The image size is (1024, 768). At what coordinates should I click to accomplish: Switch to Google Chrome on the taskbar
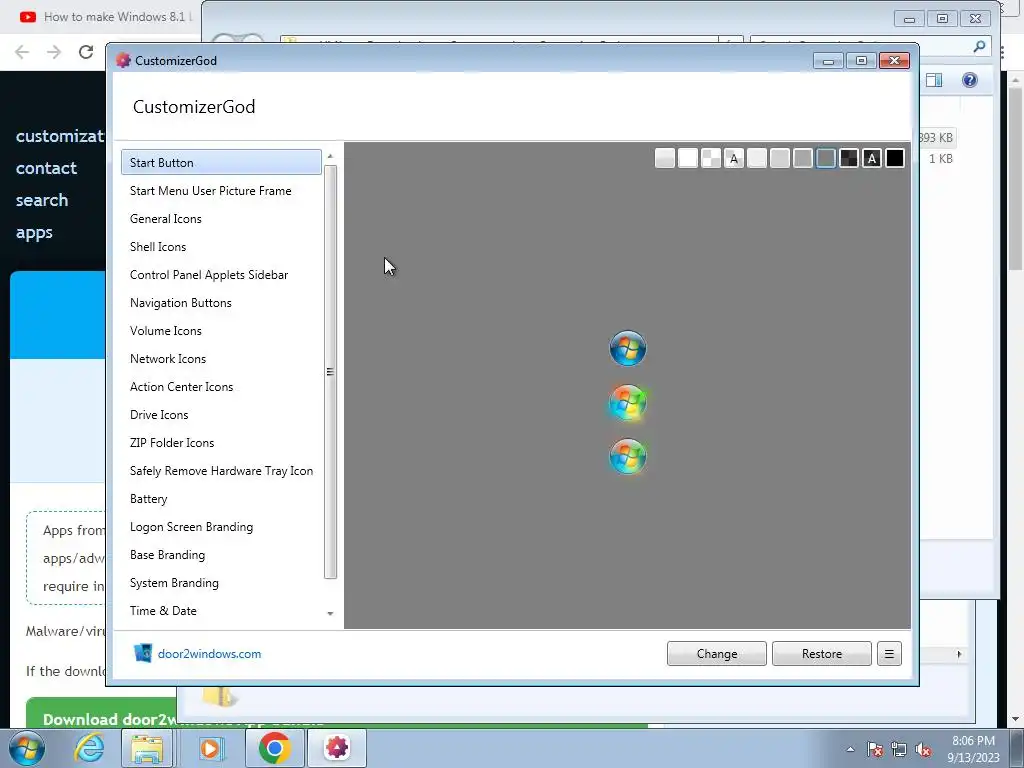tap(274, 748)
